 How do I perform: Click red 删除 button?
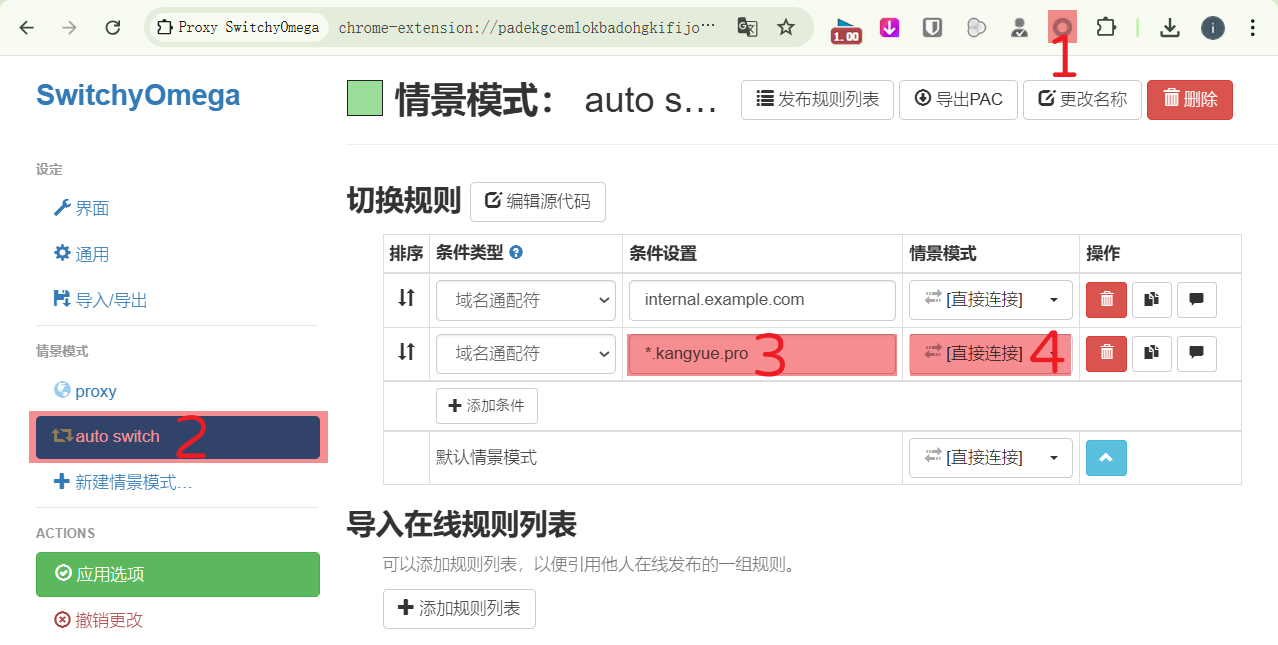(x=1190, y=100)
